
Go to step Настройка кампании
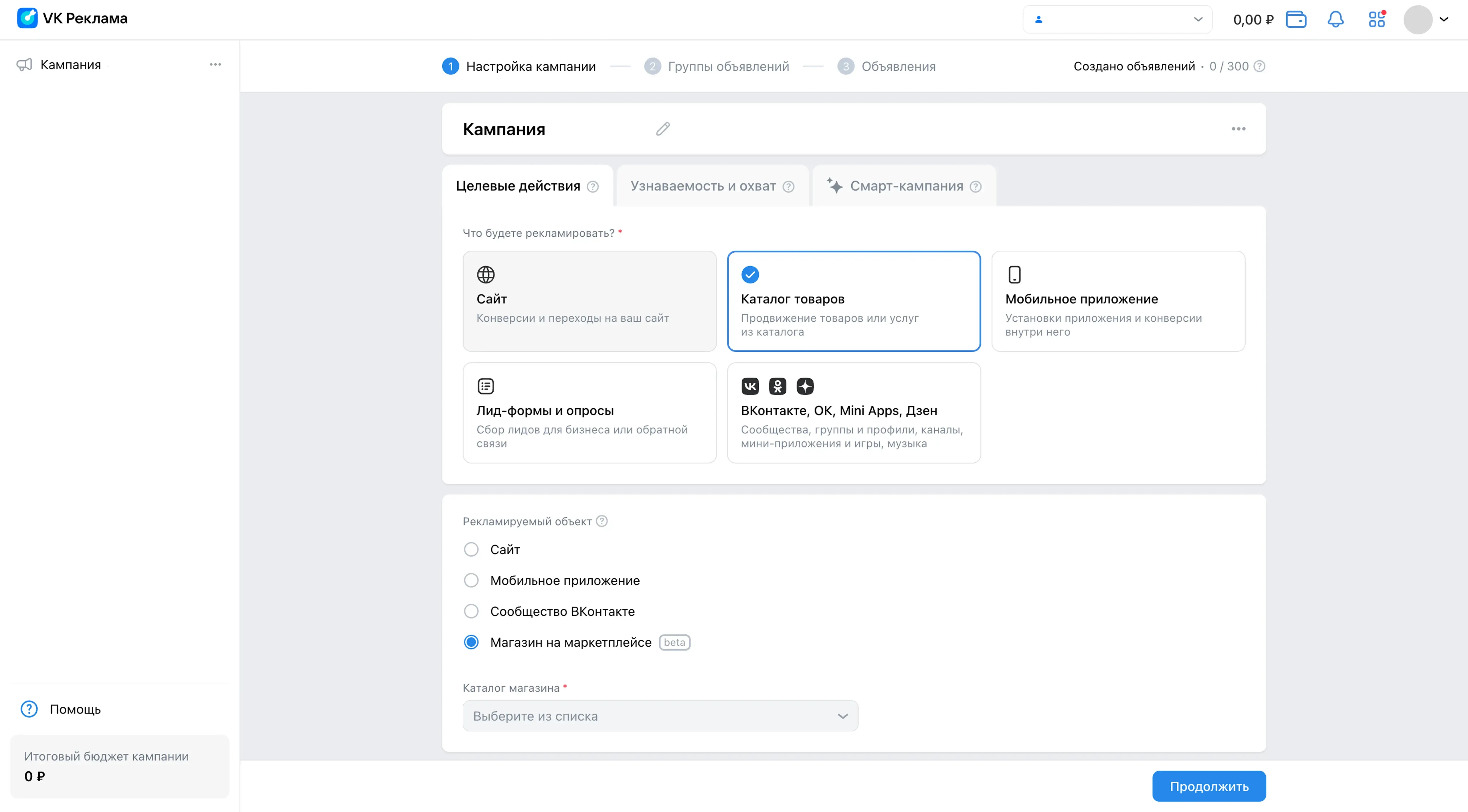click(x=519, y=66)
